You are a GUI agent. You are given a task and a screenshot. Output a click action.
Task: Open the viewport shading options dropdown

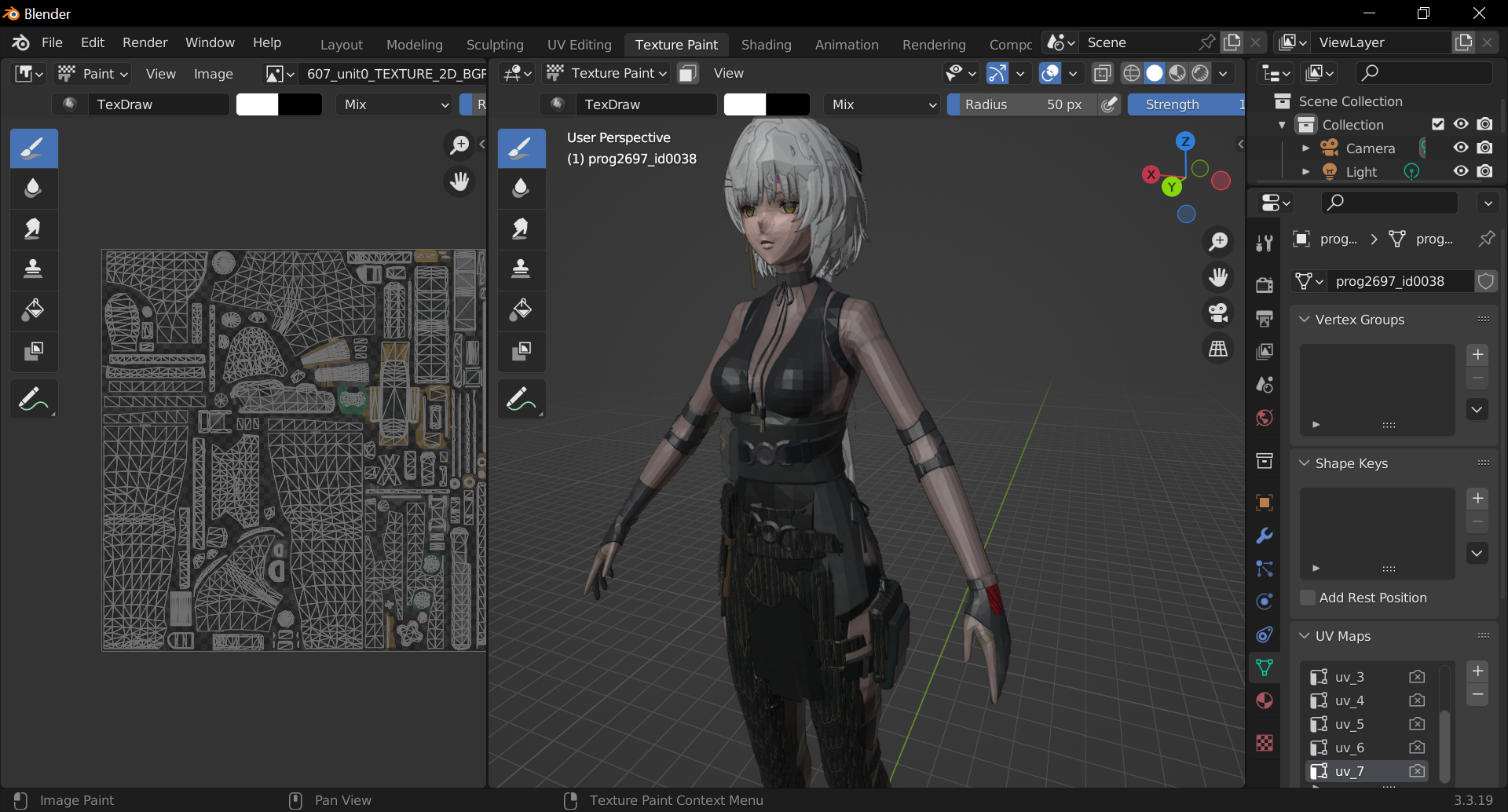tap(1223, 73)
